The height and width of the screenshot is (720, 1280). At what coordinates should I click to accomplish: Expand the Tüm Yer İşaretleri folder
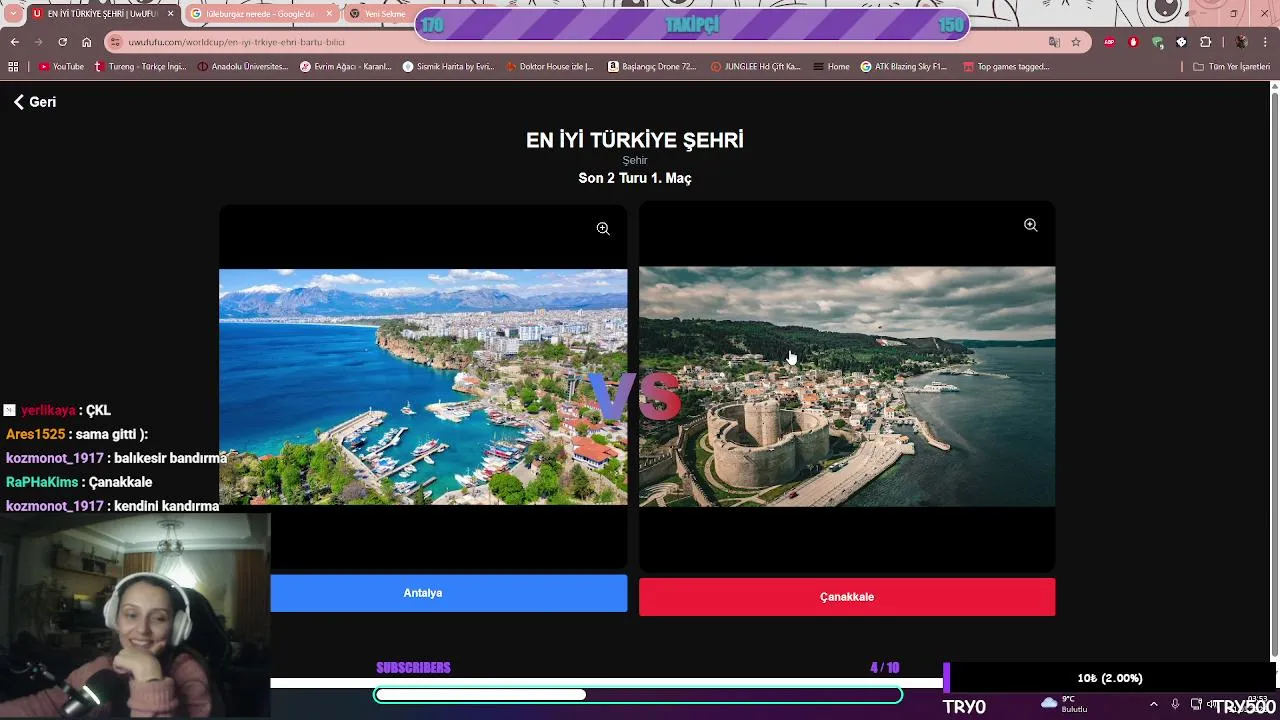point(1231,67)
